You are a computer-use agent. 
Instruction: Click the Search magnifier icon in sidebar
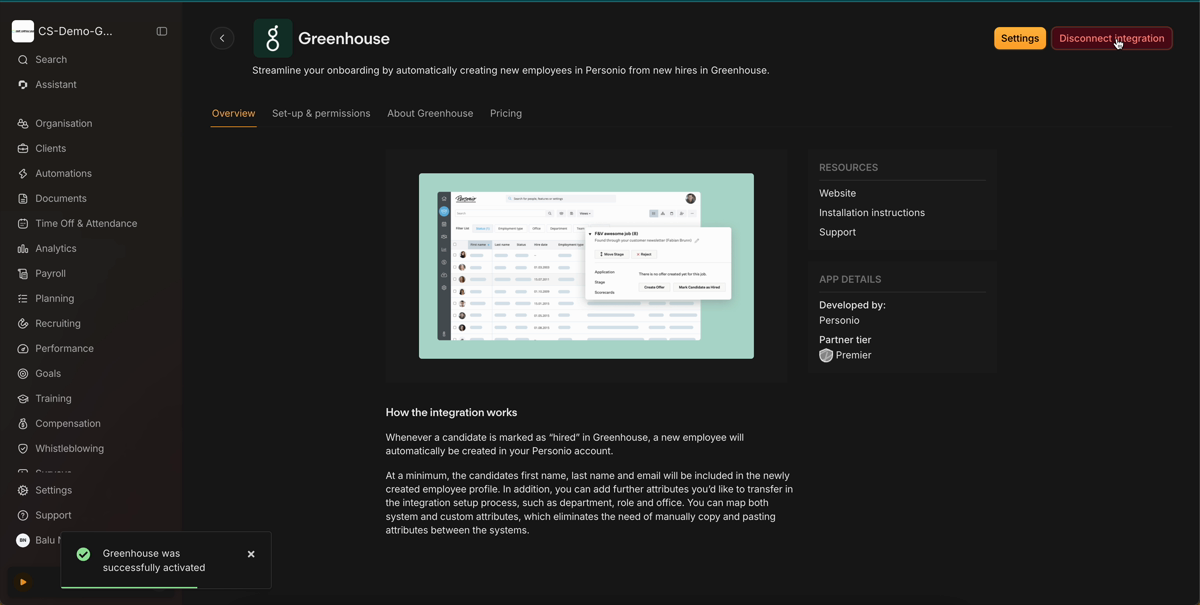[23, 60]
